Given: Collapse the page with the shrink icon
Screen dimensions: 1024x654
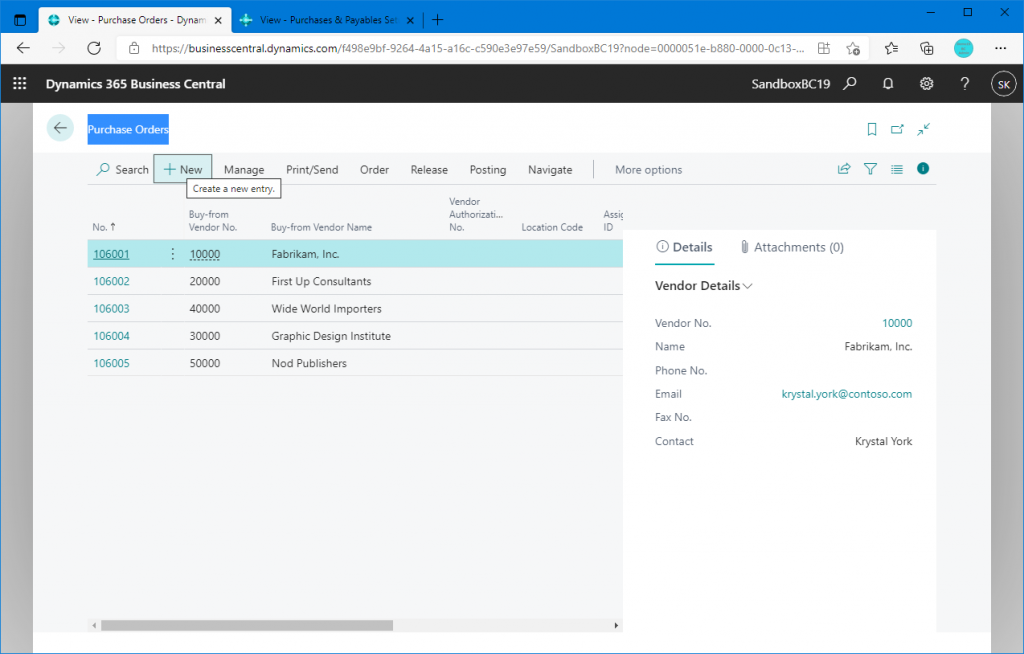Looking at the screenshot, I should pyautogui.click(x=923, y=129).
